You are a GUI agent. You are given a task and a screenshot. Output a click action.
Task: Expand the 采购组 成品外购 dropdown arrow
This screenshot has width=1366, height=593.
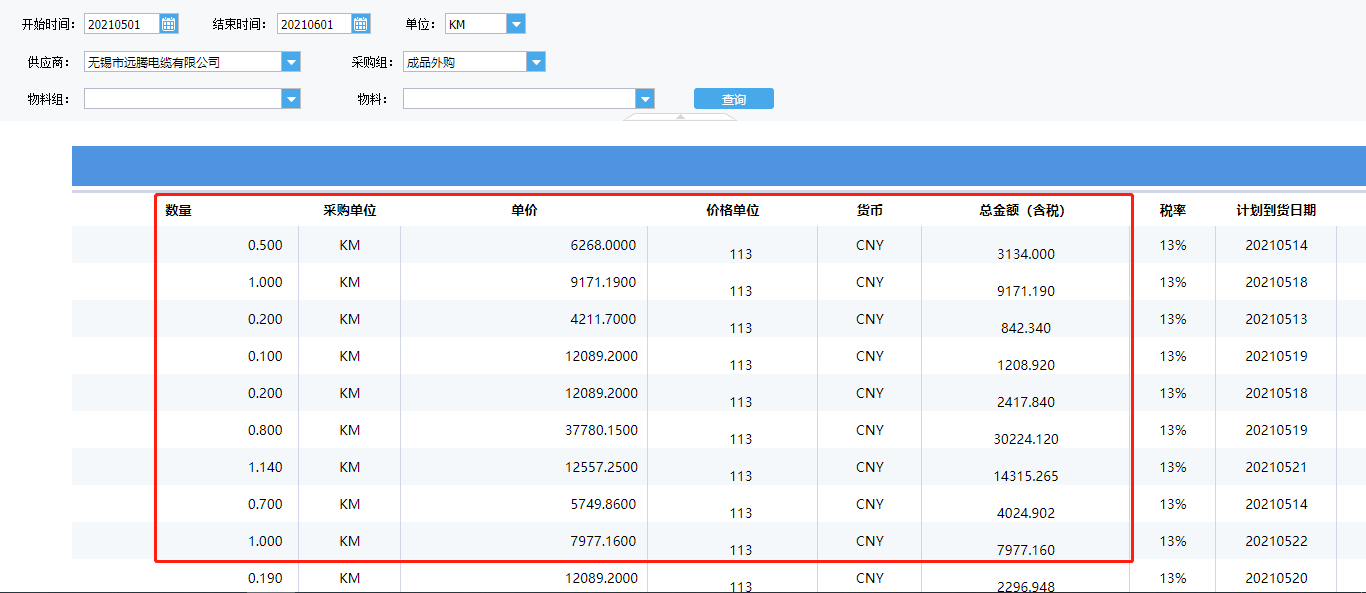(x=536, y=62)
